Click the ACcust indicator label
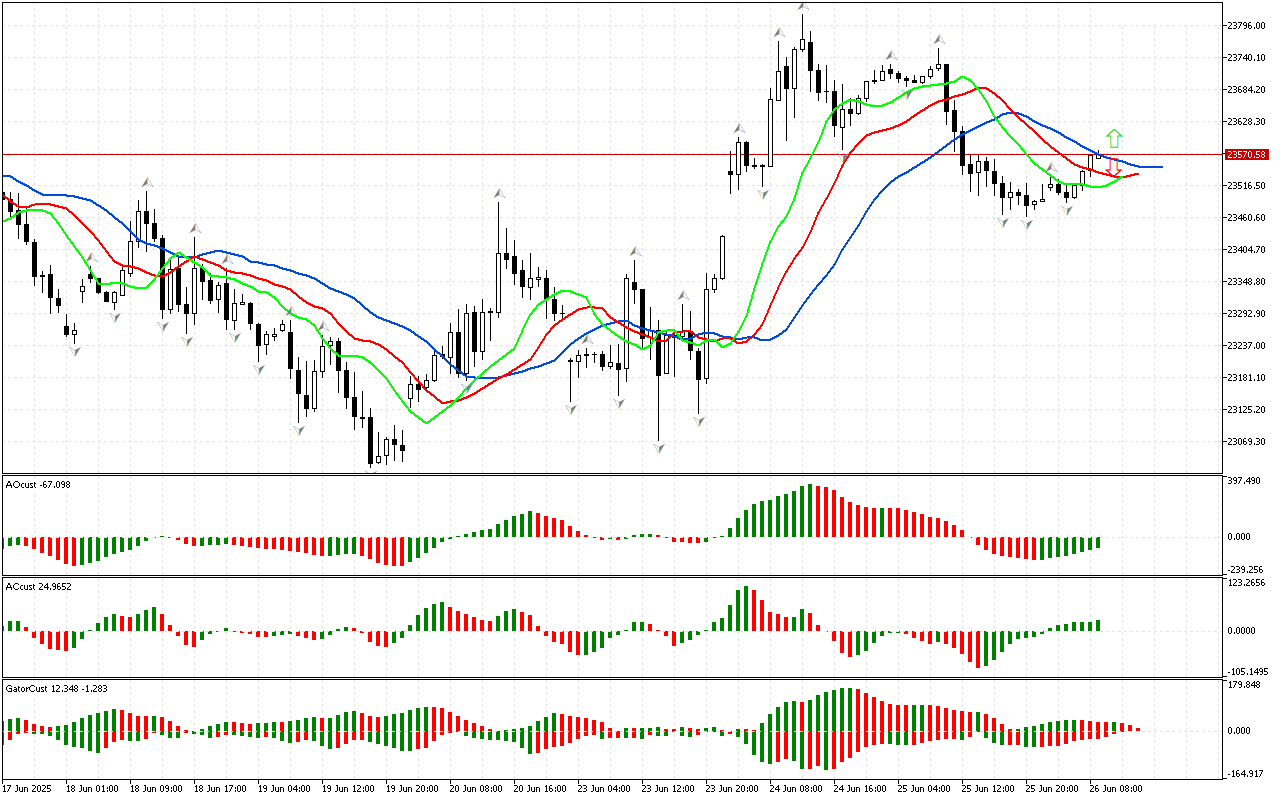 coord(38,586)
